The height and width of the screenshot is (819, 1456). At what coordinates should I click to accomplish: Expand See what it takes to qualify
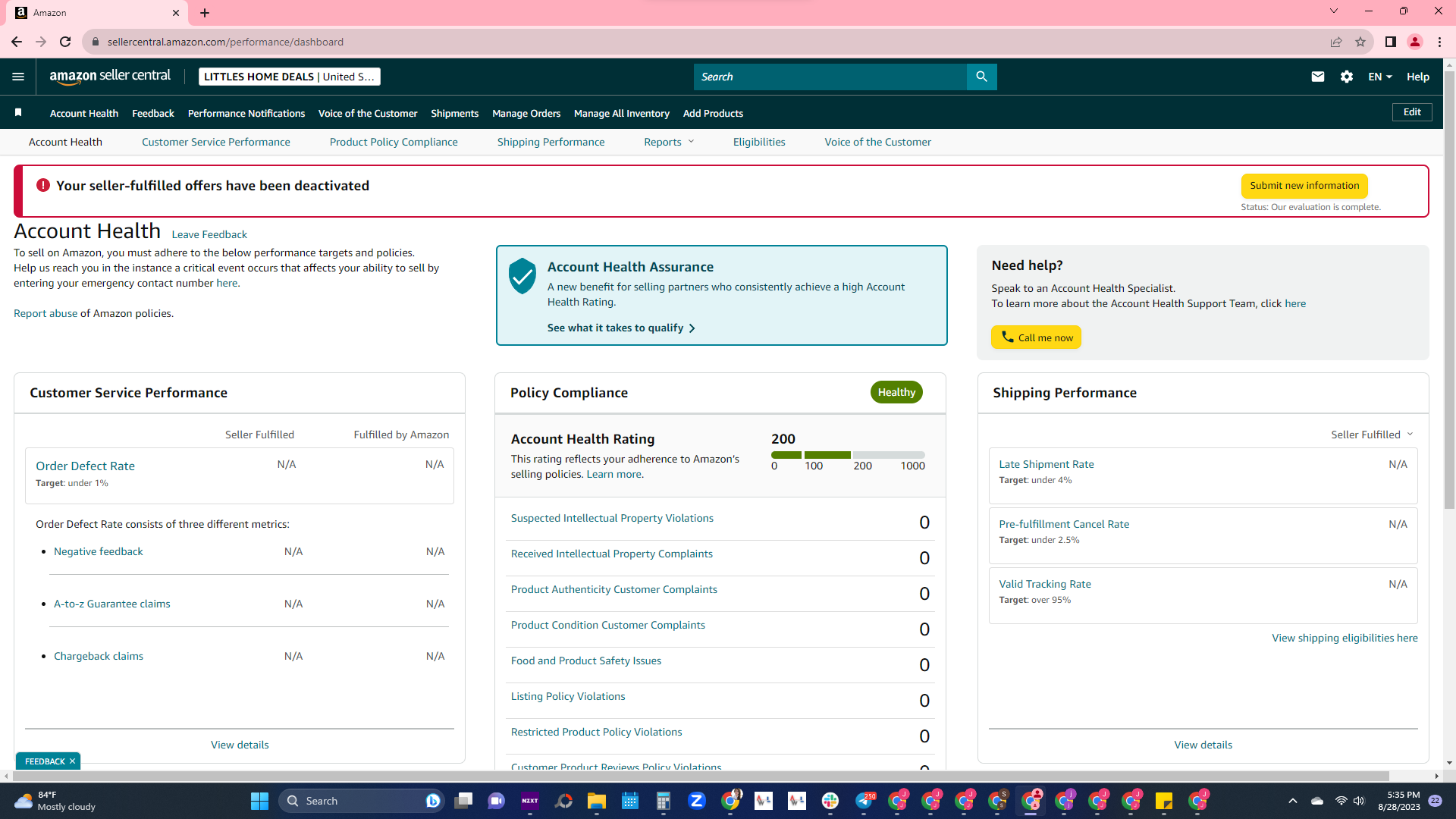pos(621,328)
